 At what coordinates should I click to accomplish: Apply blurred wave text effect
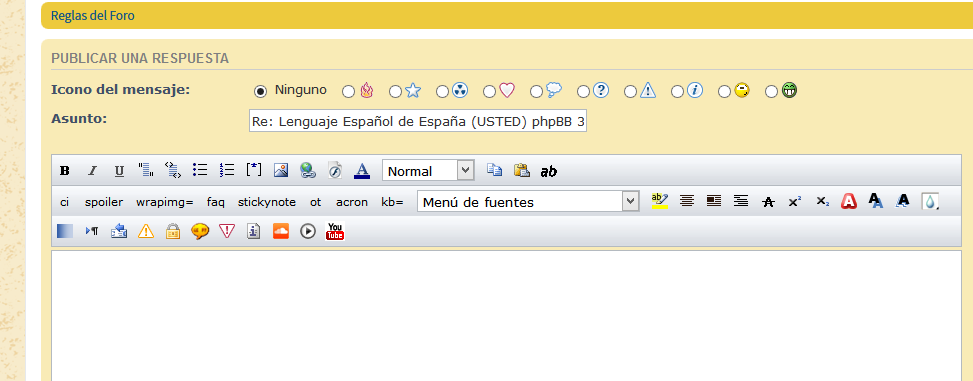point(903,200)
